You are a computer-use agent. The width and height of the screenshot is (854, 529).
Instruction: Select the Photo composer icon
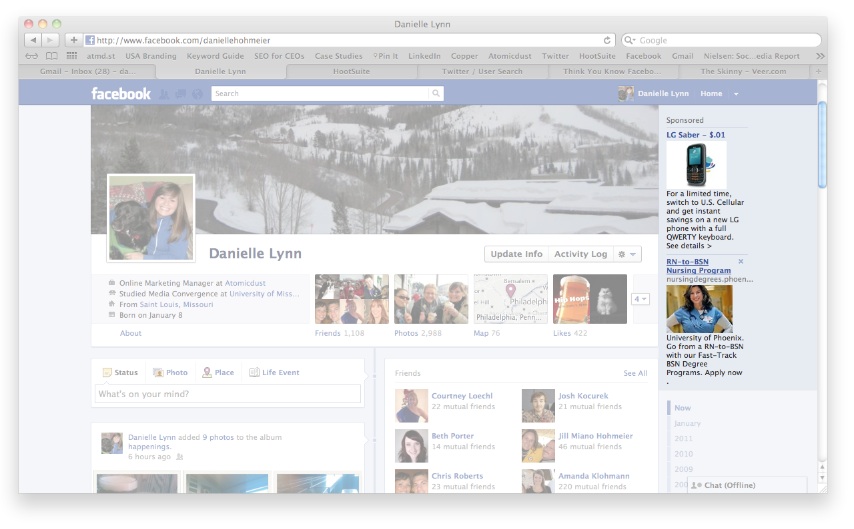pos(158,373)
